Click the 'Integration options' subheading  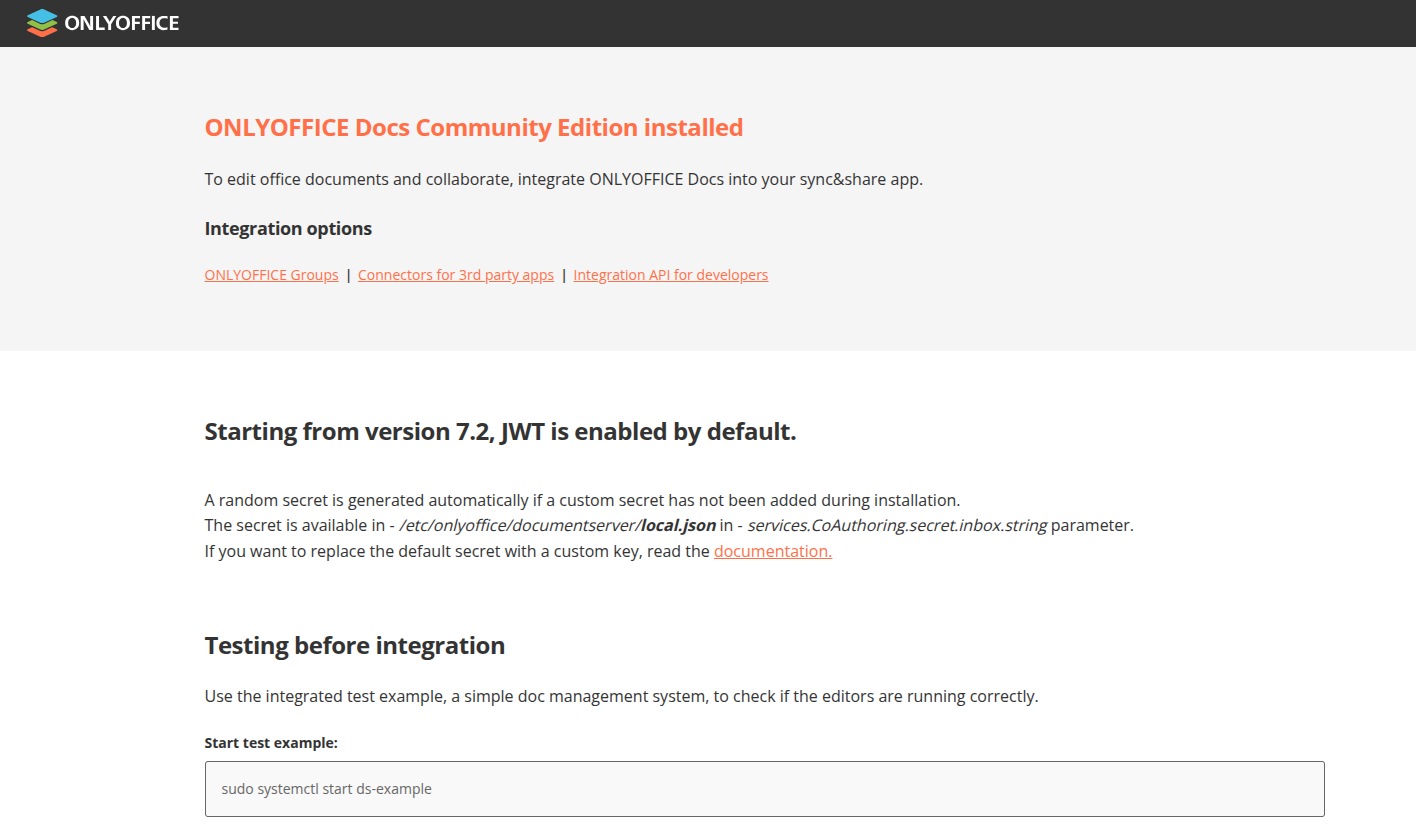pos(288,229)
